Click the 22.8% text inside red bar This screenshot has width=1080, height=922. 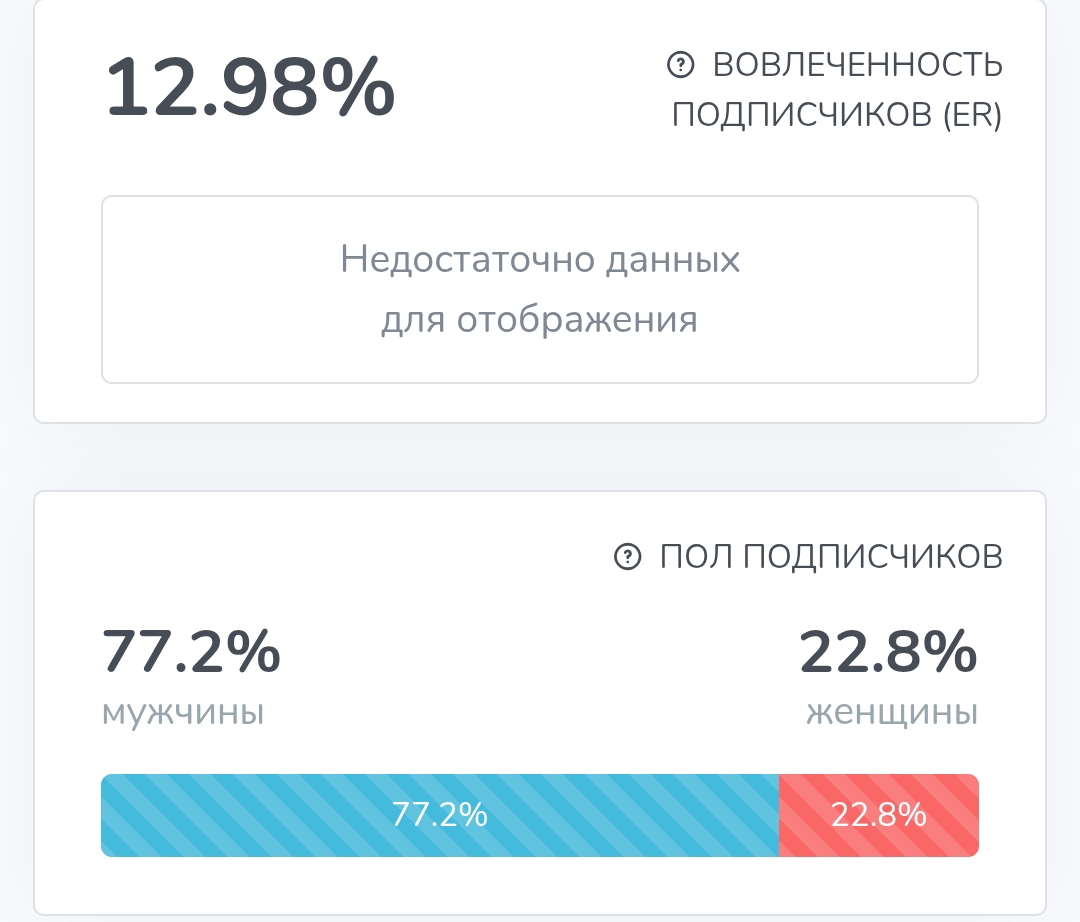pyautogui.click(x=879, y=815)
